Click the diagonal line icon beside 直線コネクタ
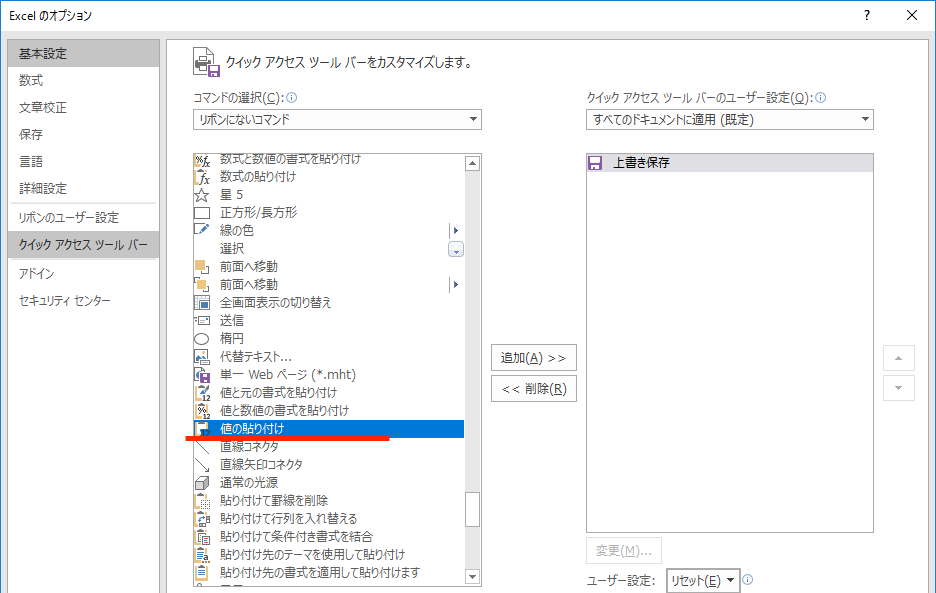 [202, 447]
